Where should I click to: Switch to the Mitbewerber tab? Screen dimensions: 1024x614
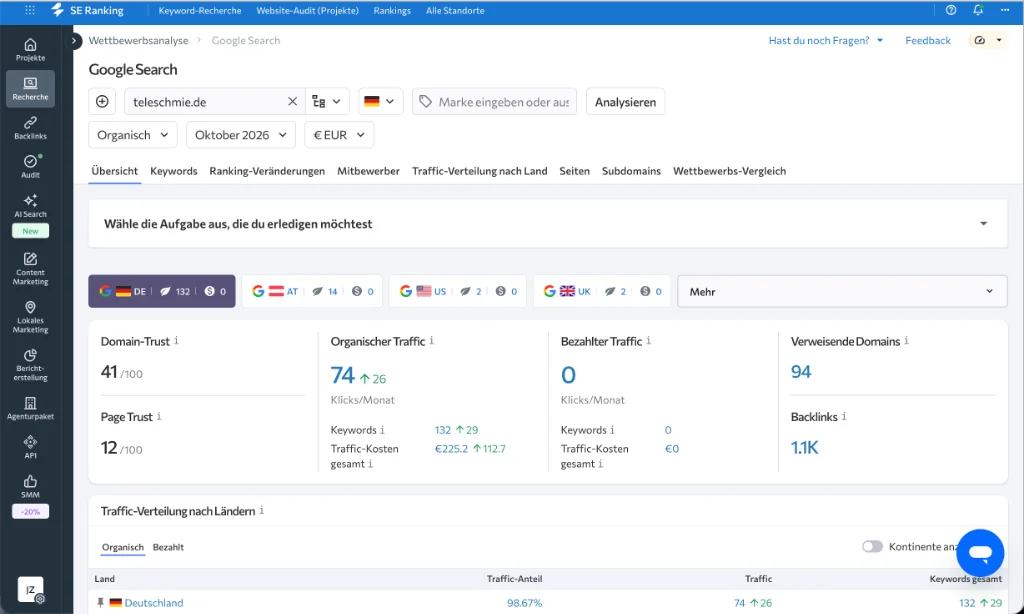[368, 171]
